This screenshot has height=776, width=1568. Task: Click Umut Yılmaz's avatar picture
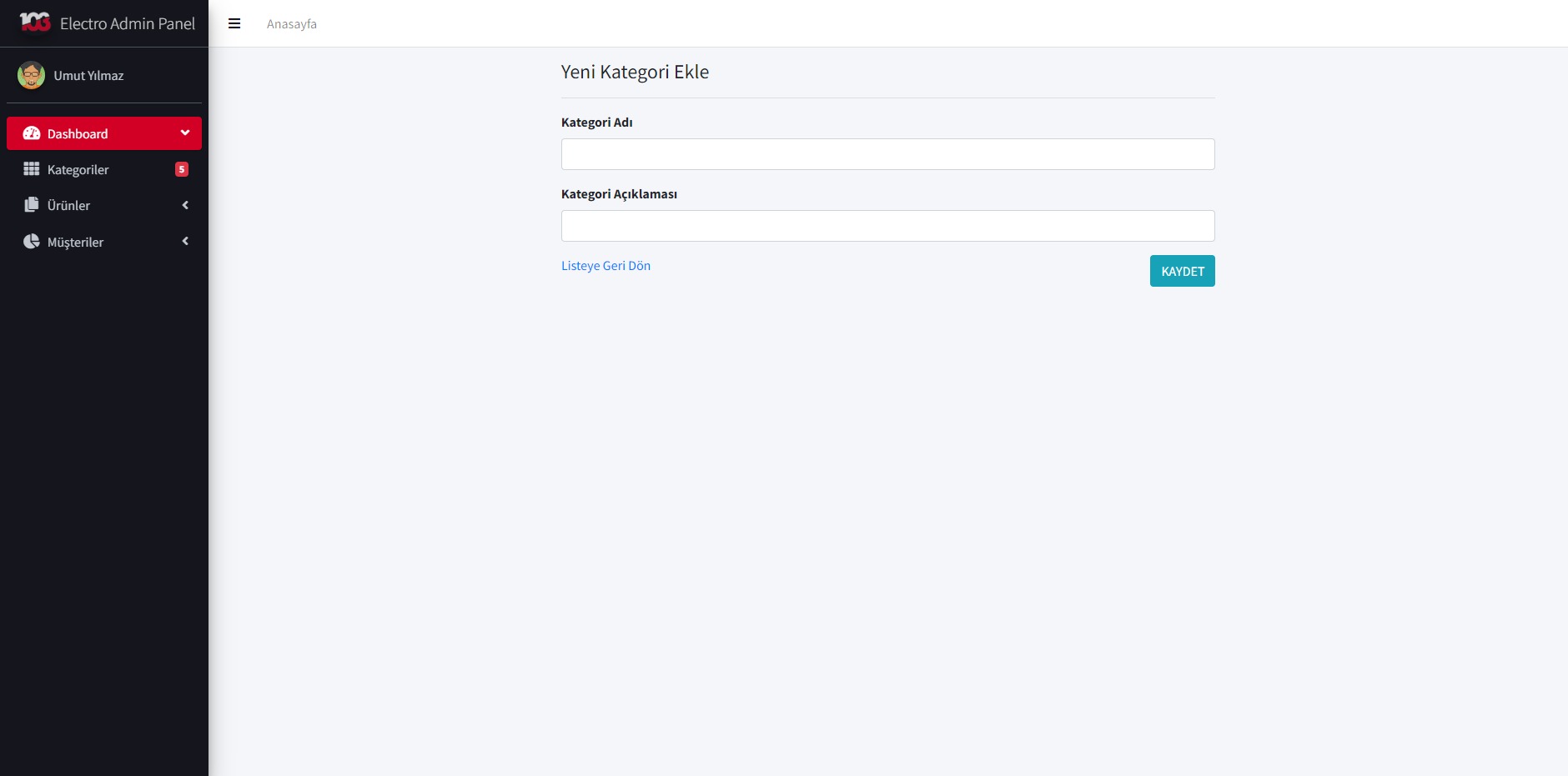[x=32, y=75]
